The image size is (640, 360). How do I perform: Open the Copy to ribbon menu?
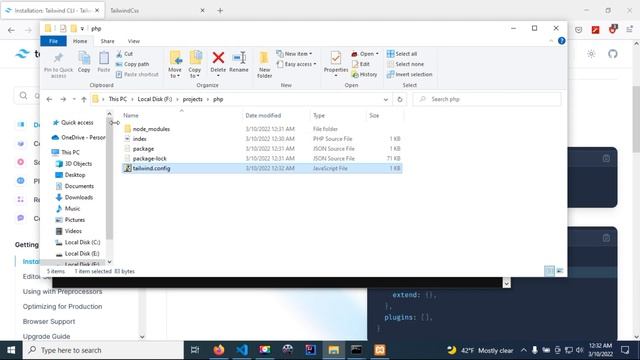[x=195, y=64]
